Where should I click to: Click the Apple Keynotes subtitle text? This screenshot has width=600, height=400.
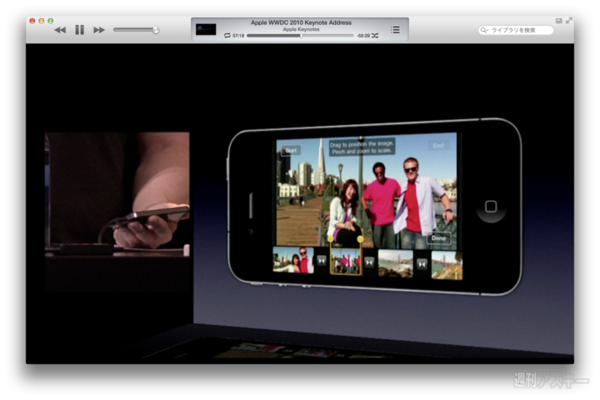[301, 29]
